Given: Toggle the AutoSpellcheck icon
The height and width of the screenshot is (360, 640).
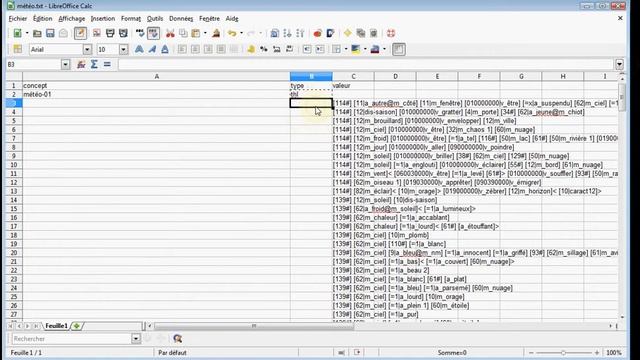Looking at the screenshot, I should pyautogui.click(x=153, y=33).
